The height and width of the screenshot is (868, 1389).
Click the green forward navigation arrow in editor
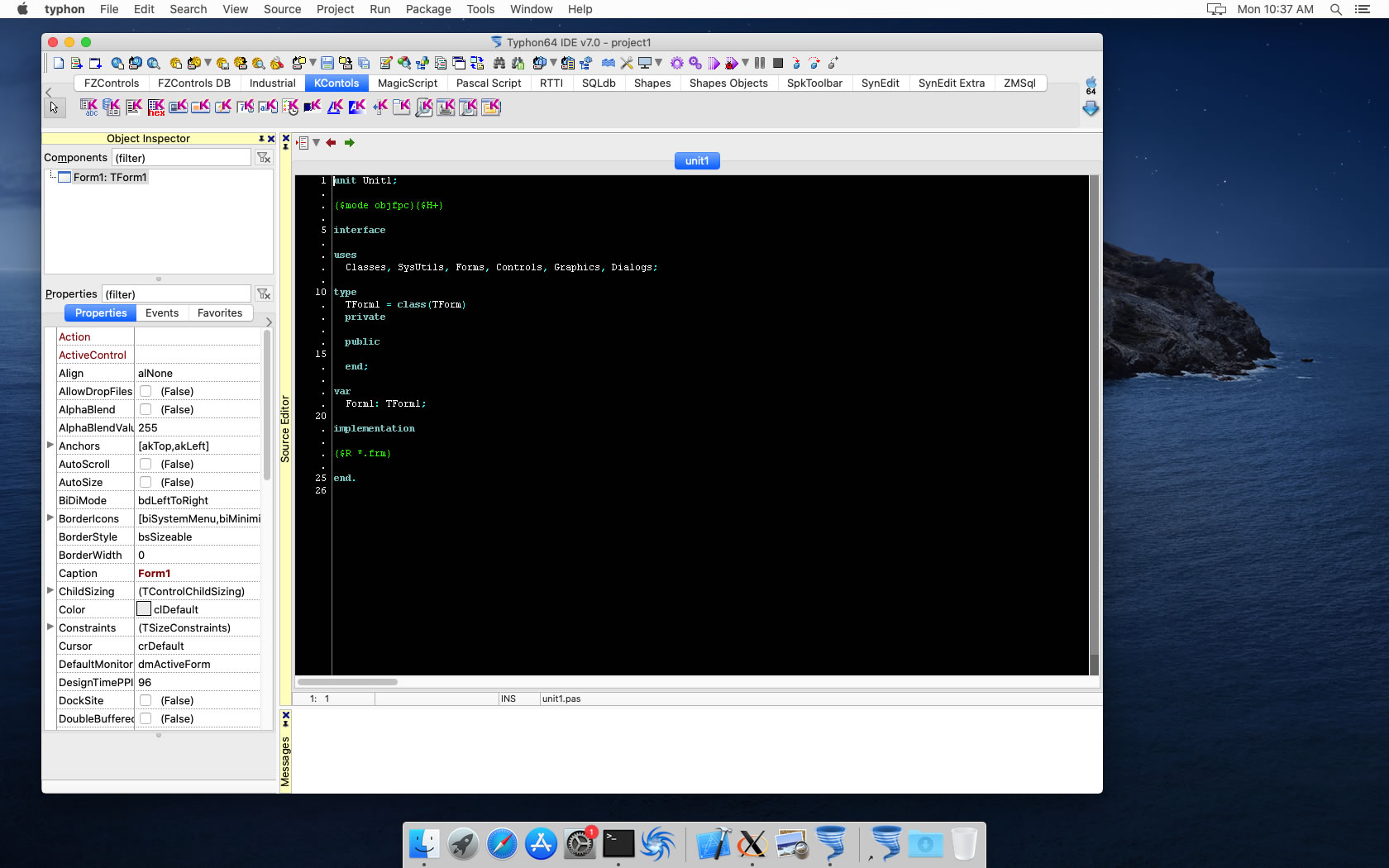tap(350, 143)
